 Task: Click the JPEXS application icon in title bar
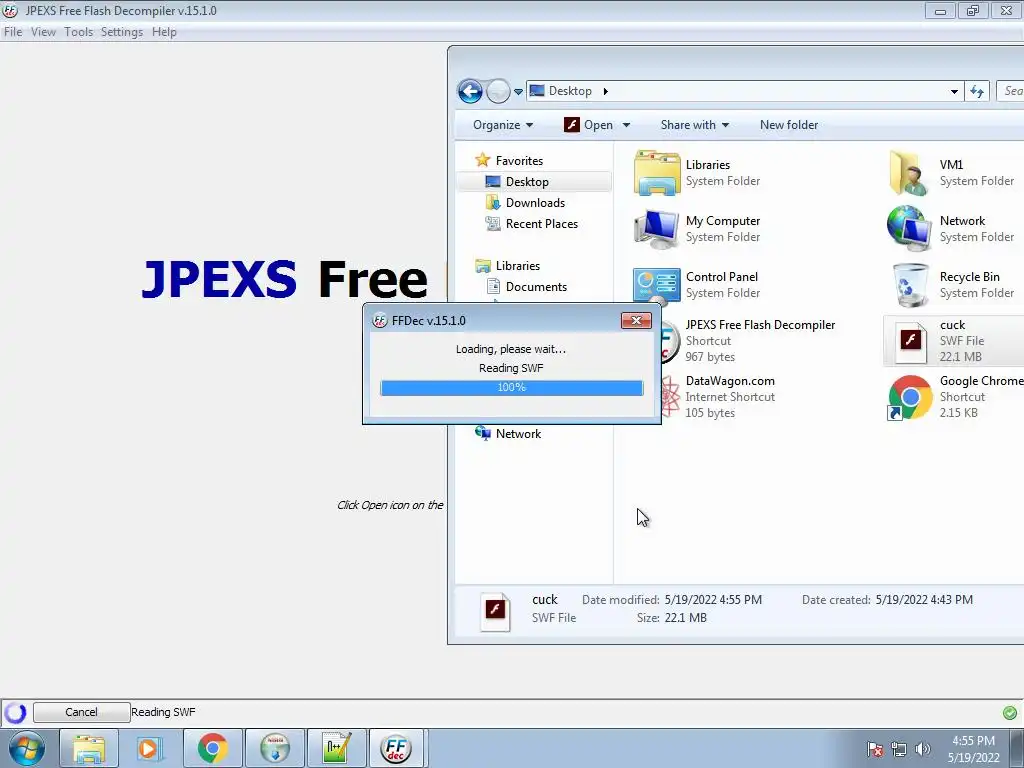point(10,10)
